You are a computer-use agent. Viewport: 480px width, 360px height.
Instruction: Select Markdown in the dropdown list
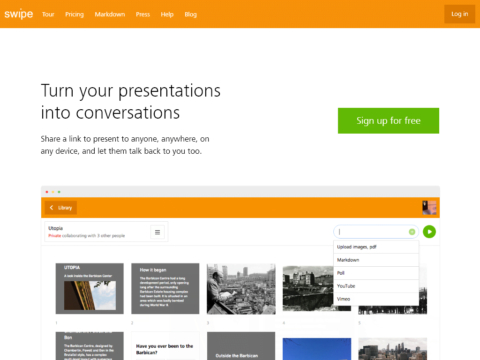[376, 260]
